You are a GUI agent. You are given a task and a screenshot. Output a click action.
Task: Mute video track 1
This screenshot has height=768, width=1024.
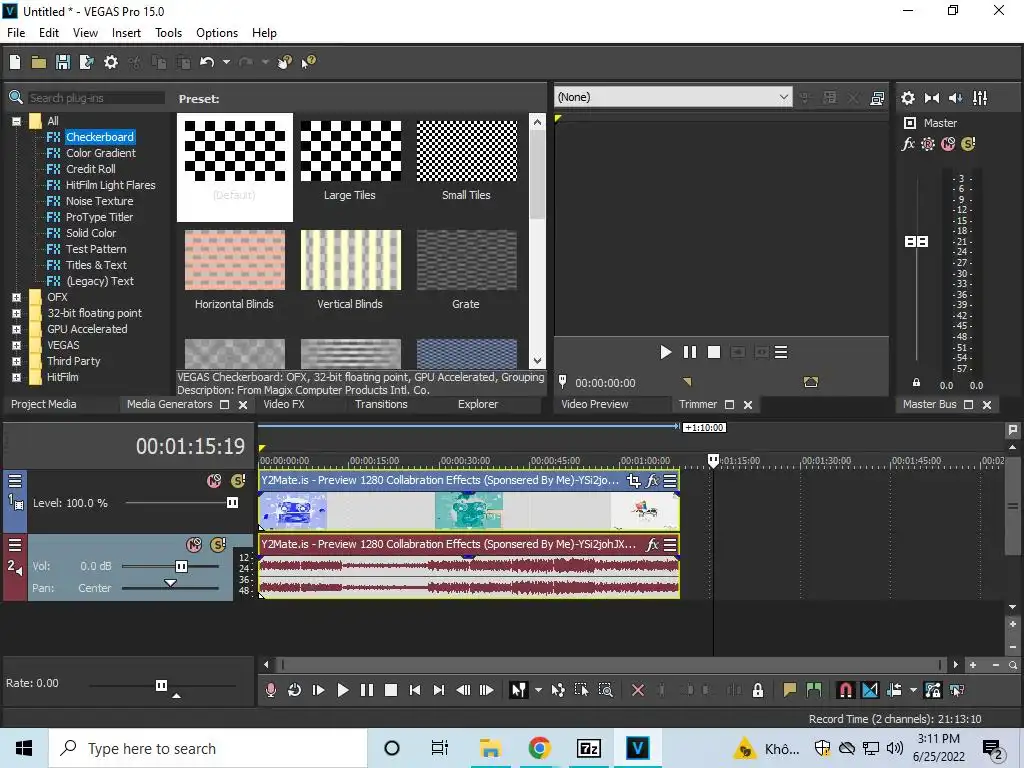coord(214,481)
